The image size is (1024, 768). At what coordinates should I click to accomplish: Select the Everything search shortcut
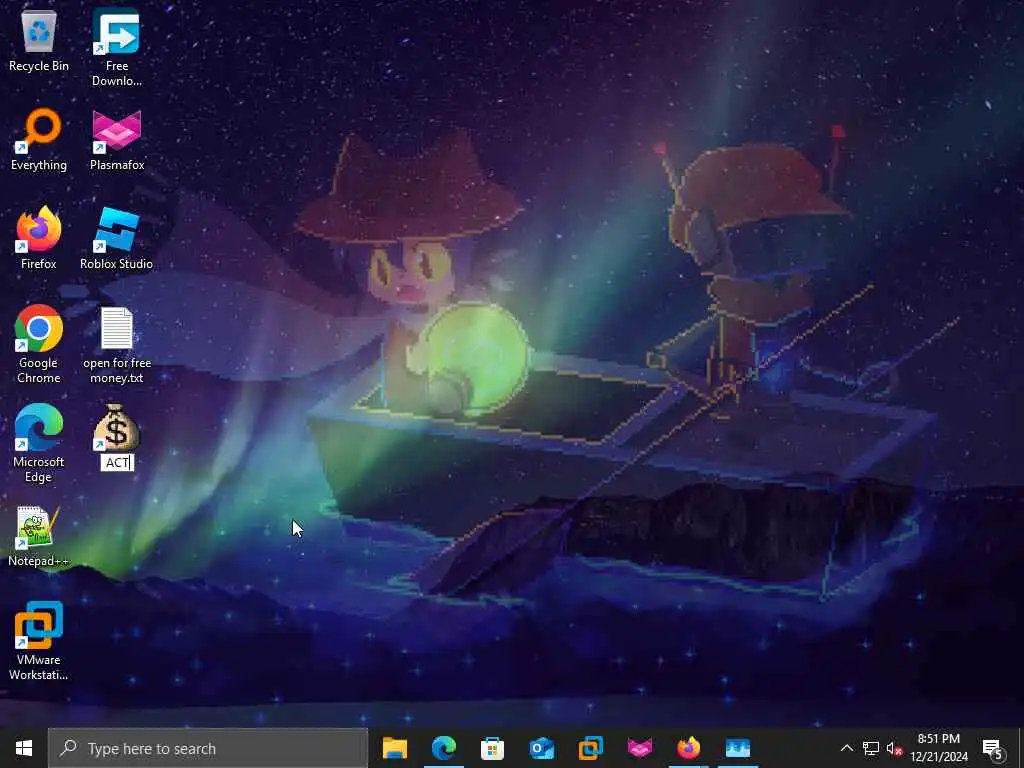pyautogui.click(x=39, y=140)
